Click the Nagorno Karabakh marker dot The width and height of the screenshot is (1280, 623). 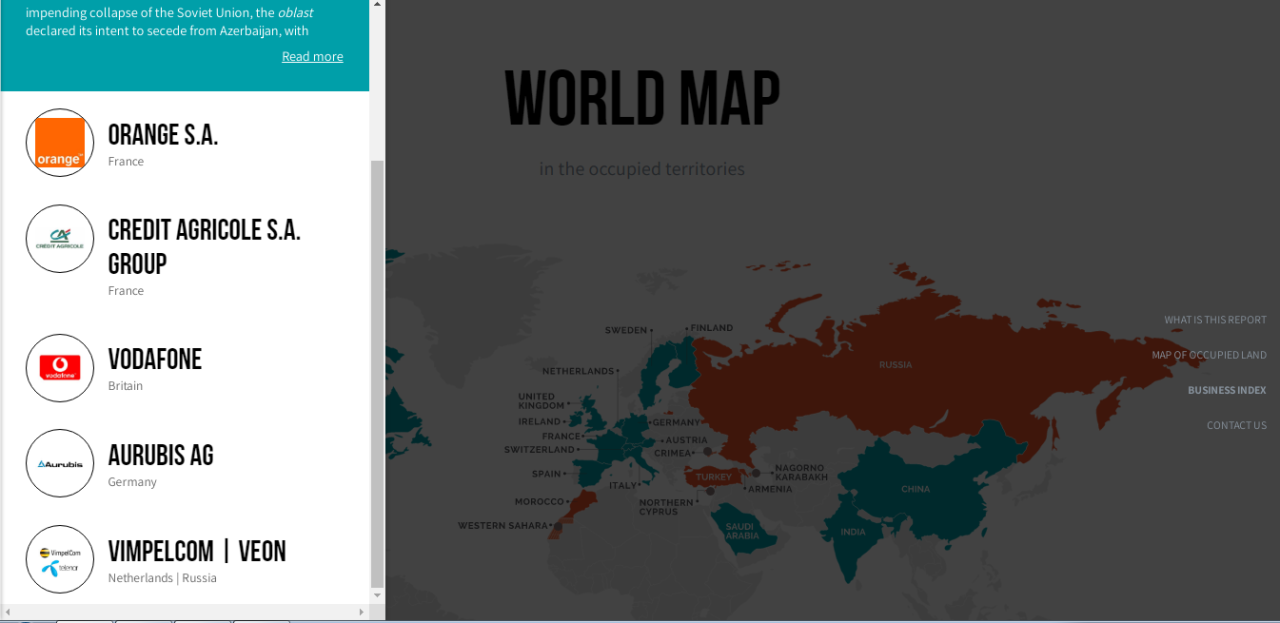pyautogui.click(x=756, y=473)
